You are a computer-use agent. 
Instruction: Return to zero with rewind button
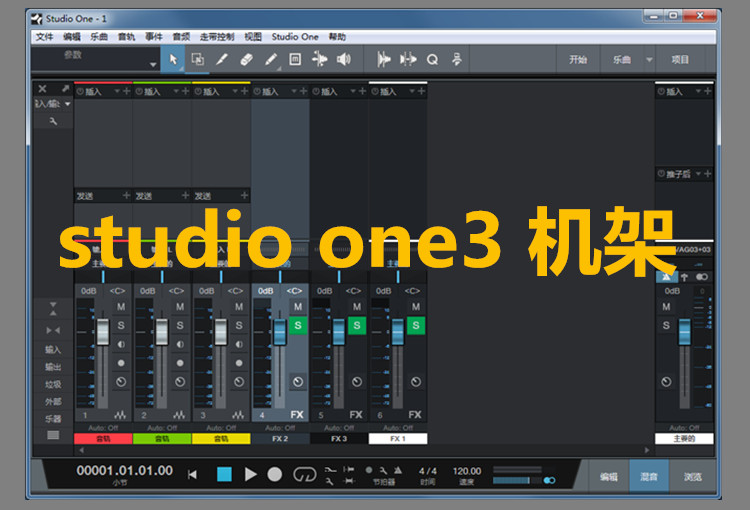pyautogui.click(x=192, y=475)
